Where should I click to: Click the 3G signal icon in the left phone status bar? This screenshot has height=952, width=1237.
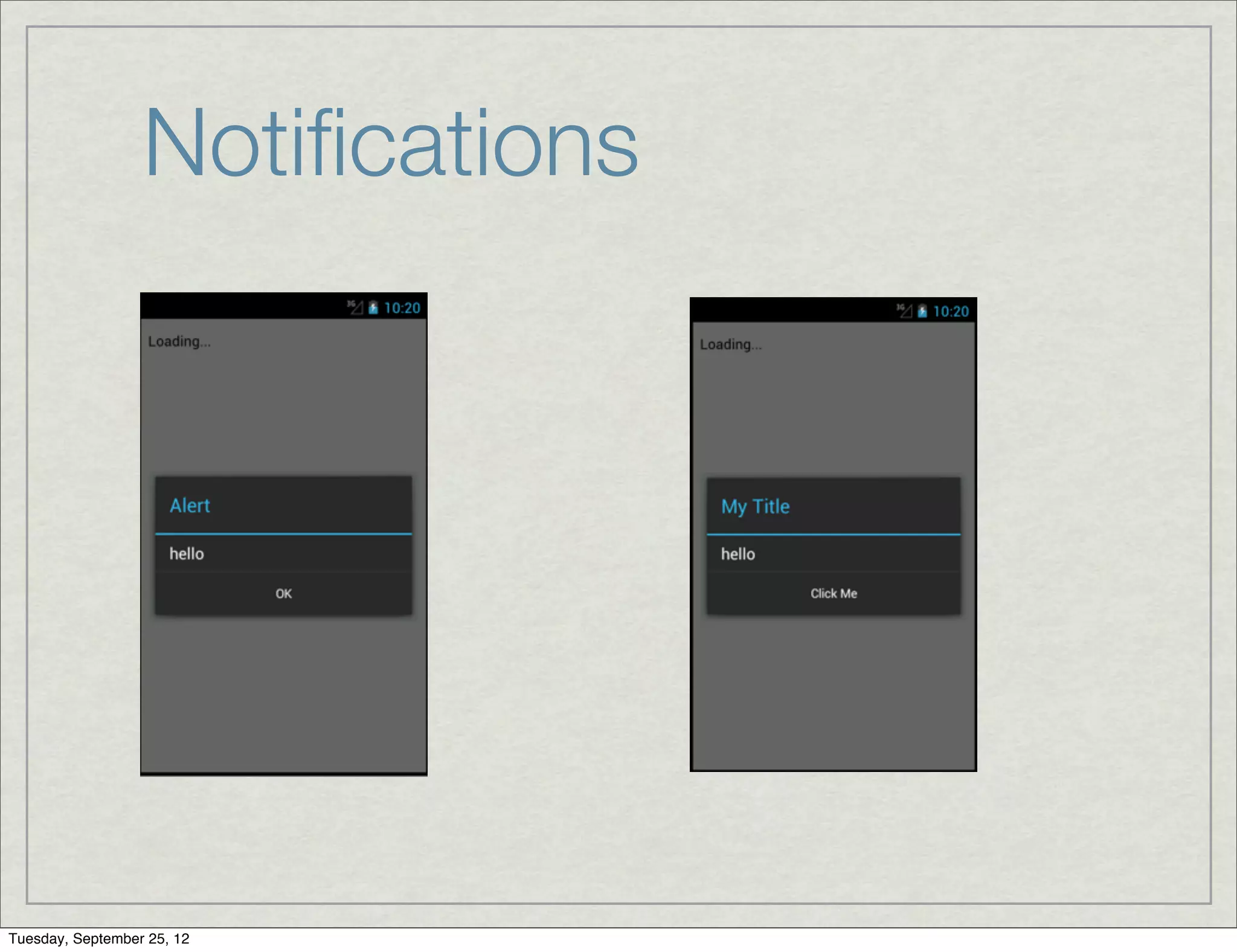355,307
